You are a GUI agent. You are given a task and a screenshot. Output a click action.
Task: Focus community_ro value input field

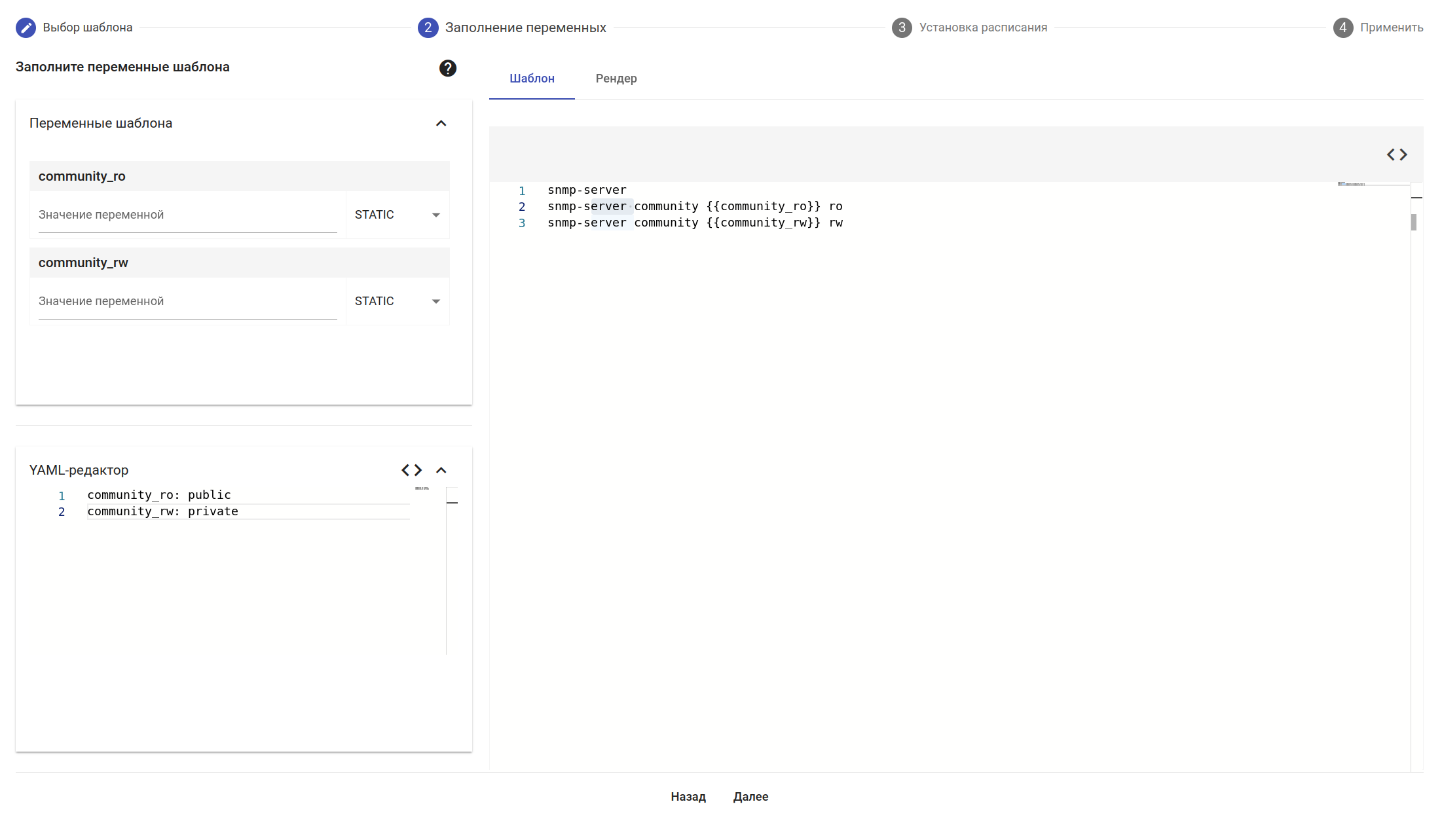pyautogui.click(x=187, y=215)
